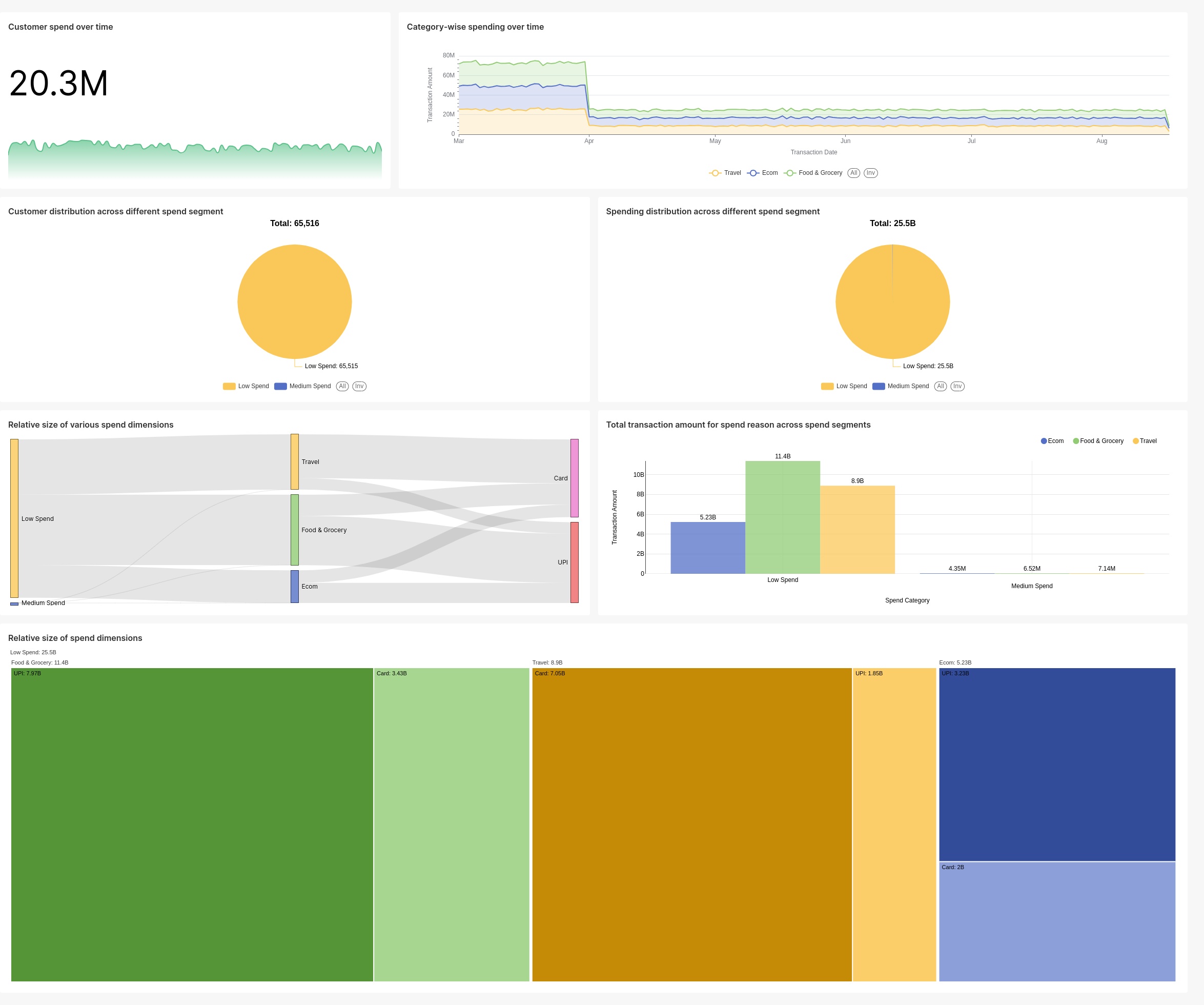1204x1005 pixels.
Task: Click the Card: 2B treemap tile
Action: click(x=1057, y=921)
